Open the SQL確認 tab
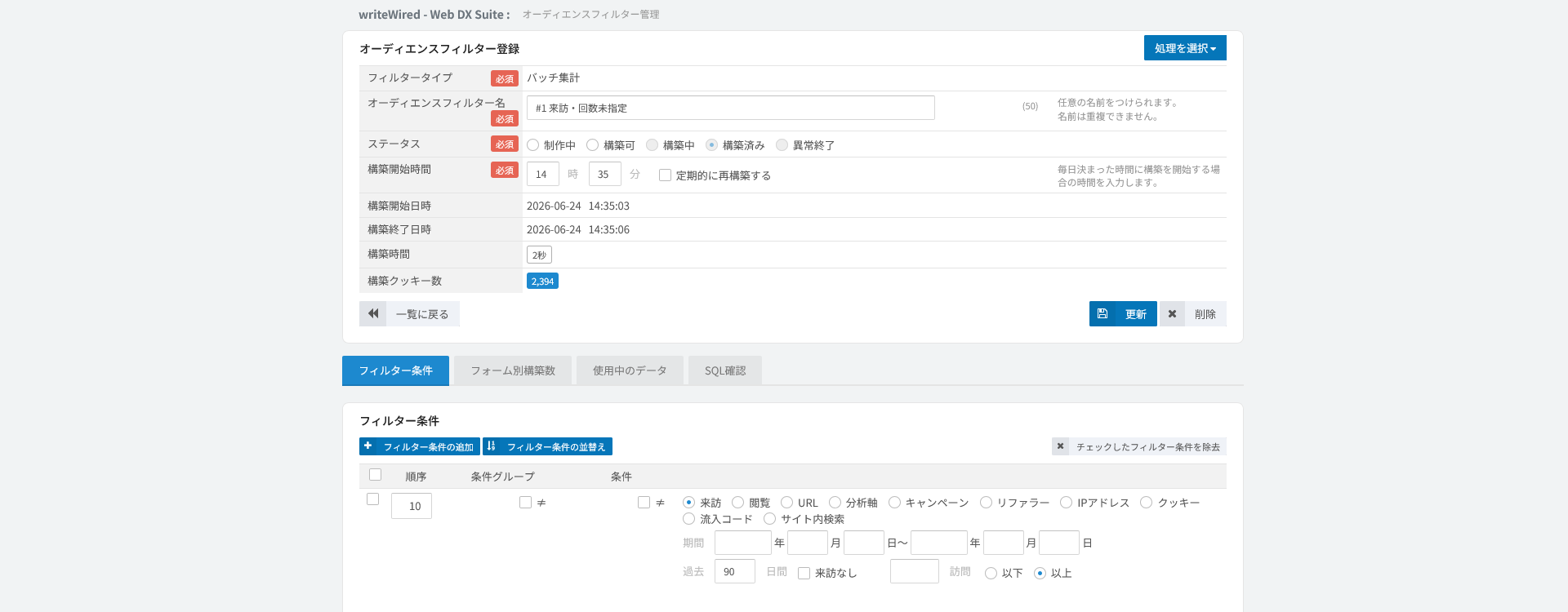This screenshot has height=612, width=1568. click(725, 370)
